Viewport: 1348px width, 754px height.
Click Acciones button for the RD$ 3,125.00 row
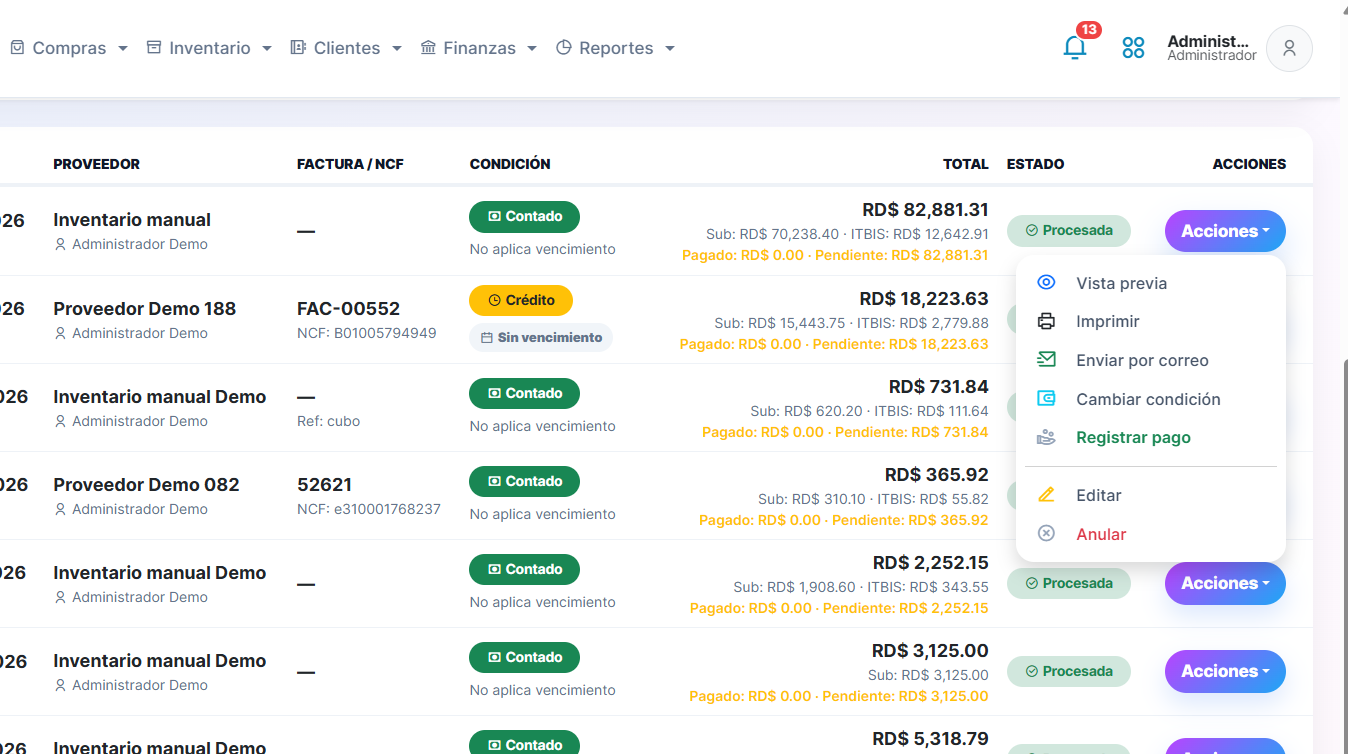pos(1225,671)
